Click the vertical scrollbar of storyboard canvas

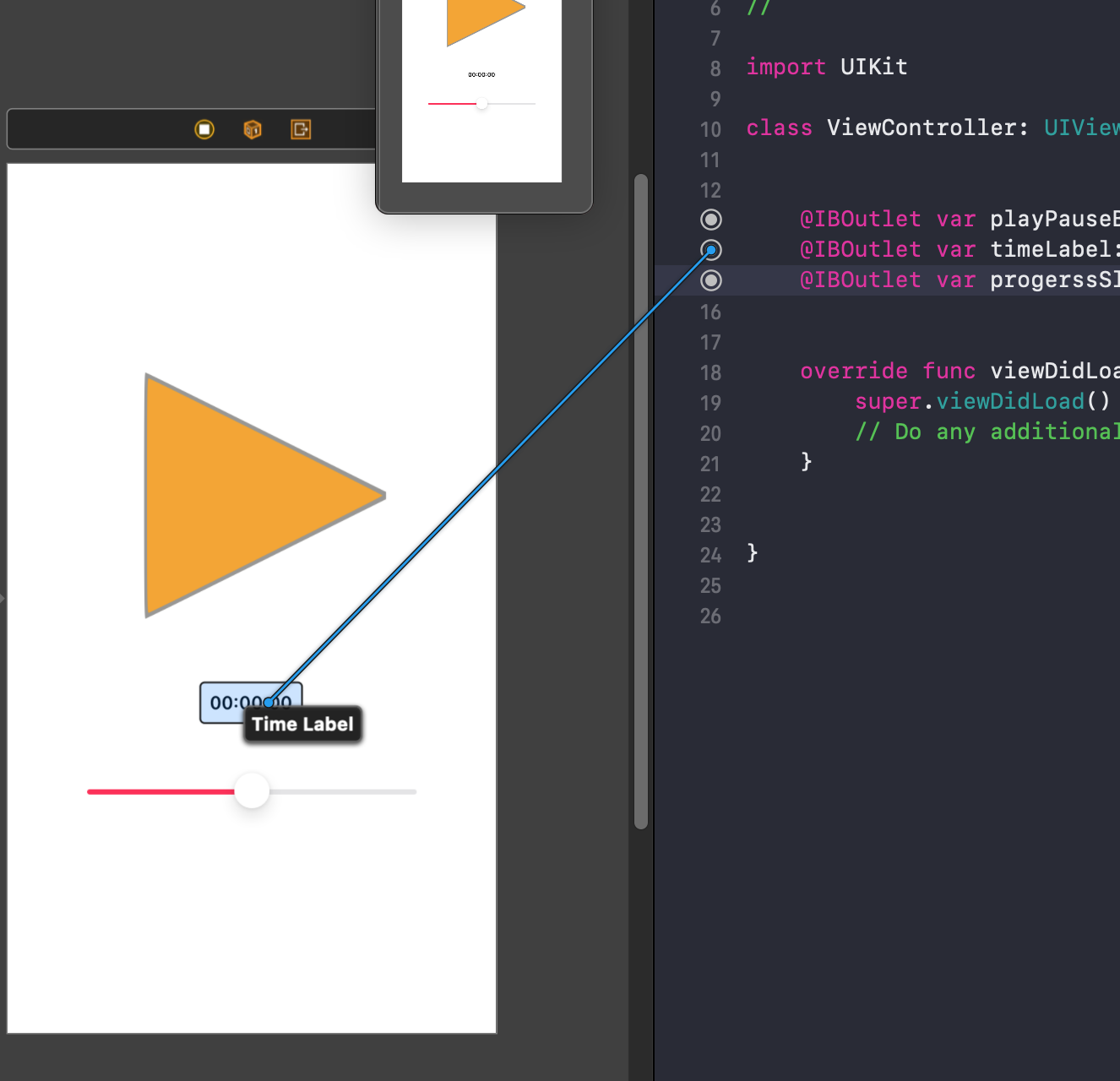(641, 502)
